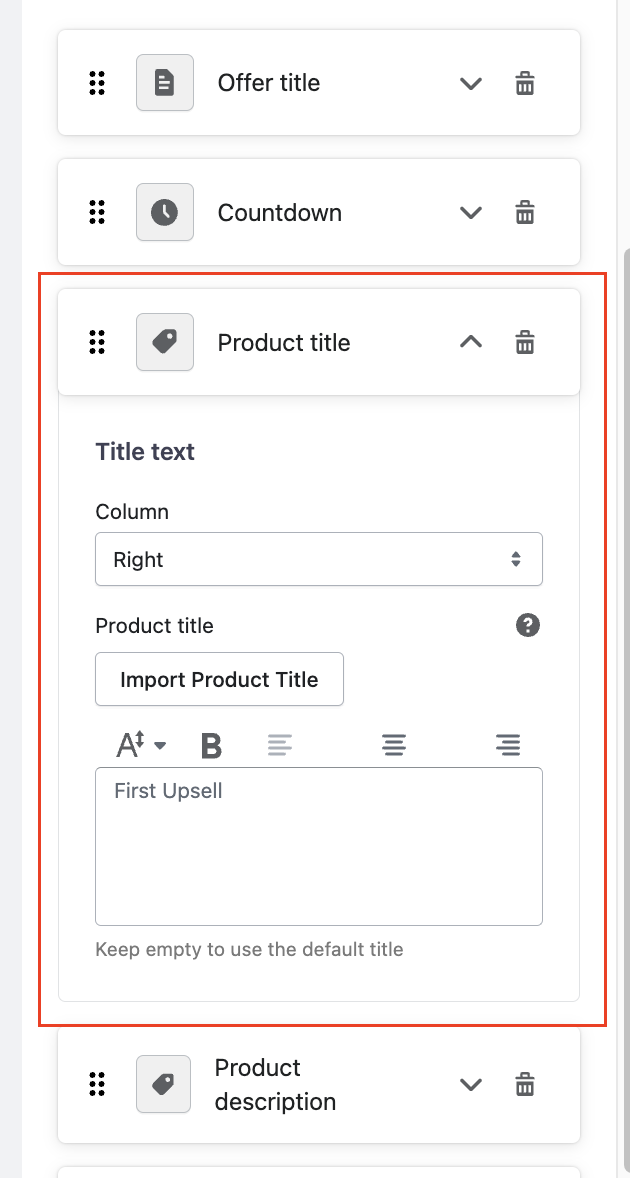
Task: Open the Product title help icon
Action: pos(528,626)
